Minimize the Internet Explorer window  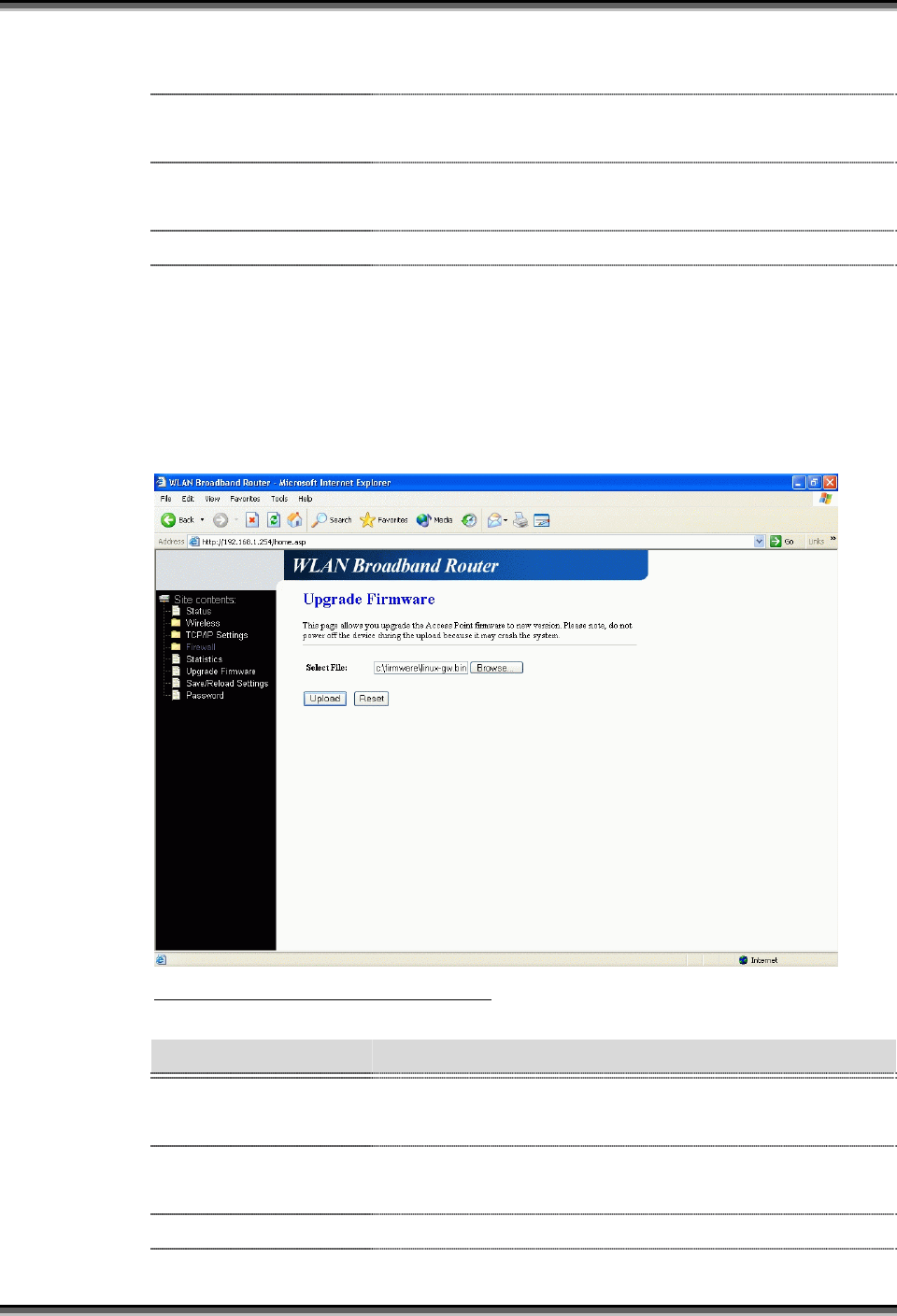[x=799, y=483]
